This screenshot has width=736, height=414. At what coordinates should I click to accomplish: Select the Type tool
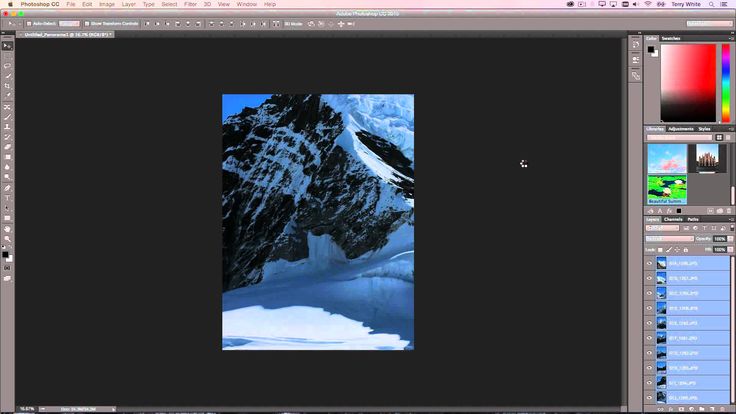(7, 198)
